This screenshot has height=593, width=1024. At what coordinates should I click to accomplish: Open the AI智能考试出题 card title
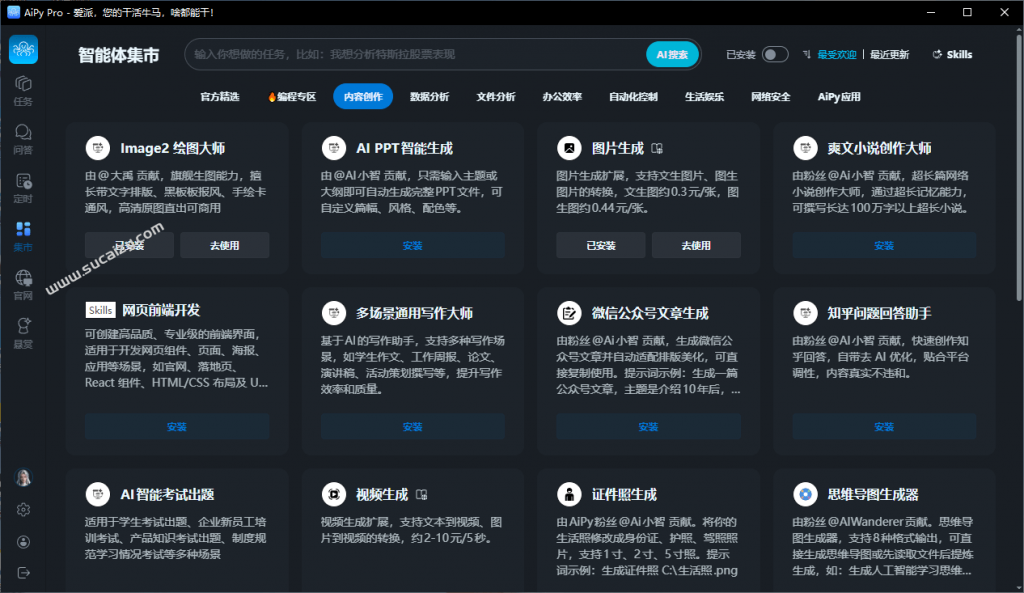tap(167, 494)
